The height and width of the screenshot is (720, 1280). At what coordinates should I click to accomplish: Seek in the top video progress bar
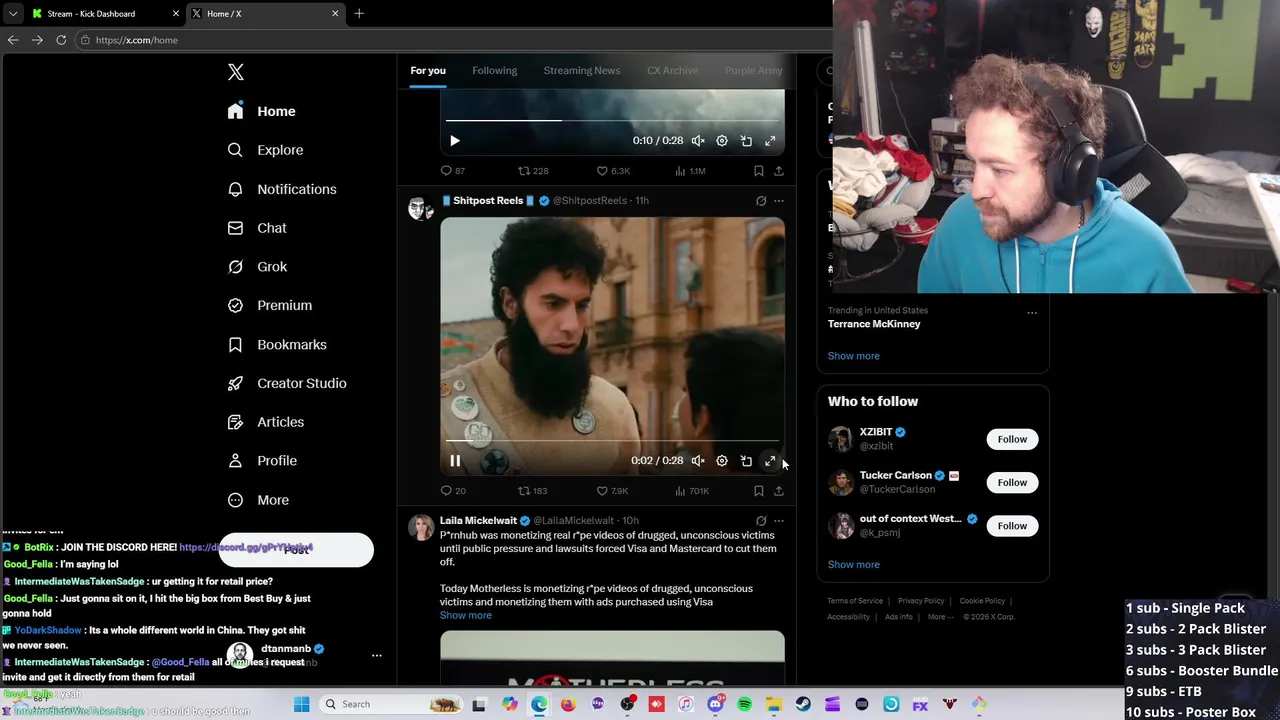pyautogui.click(x=612, y=120)
